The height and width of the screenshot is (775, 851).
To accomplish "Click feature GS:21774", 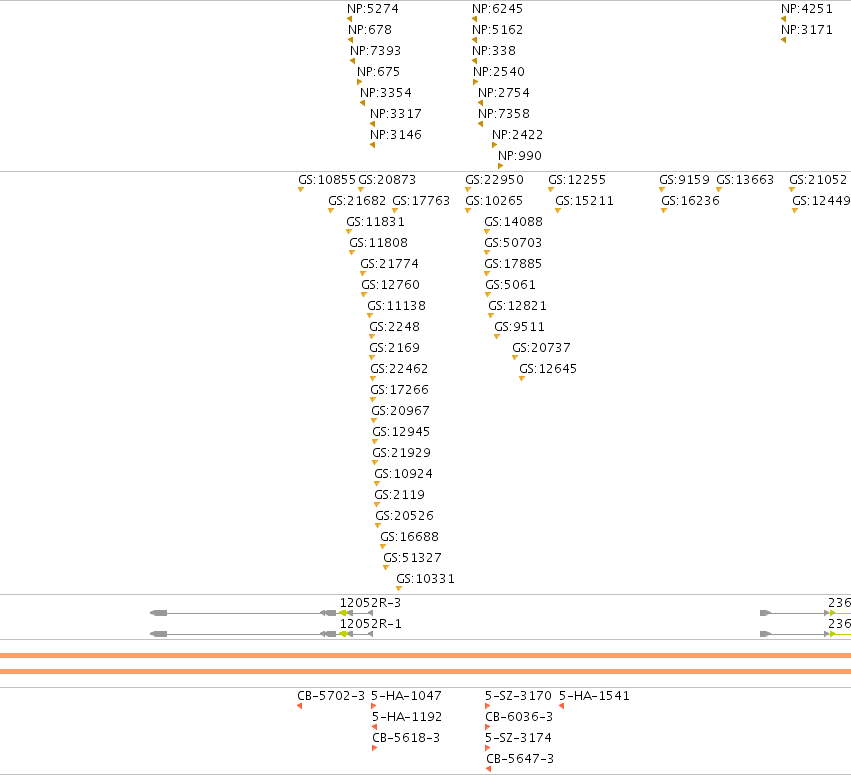I will 390,264.
